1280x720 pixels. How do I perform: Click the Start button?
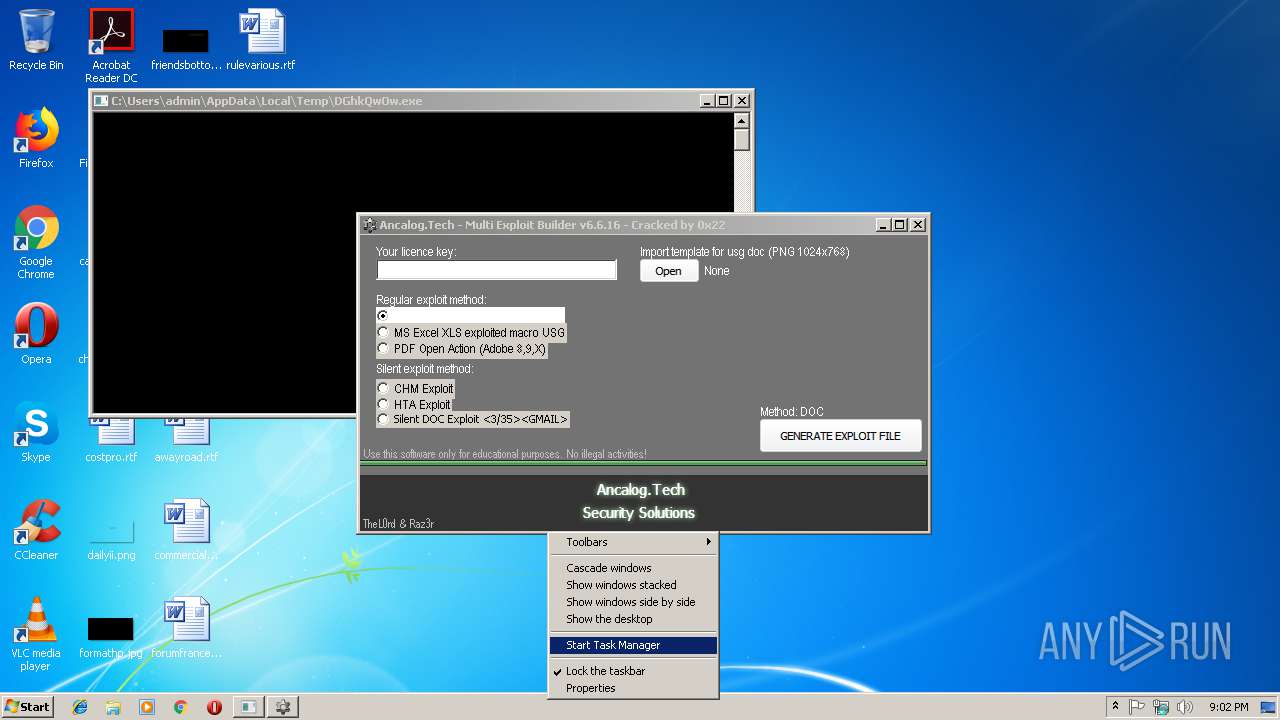tap(27, 707)
